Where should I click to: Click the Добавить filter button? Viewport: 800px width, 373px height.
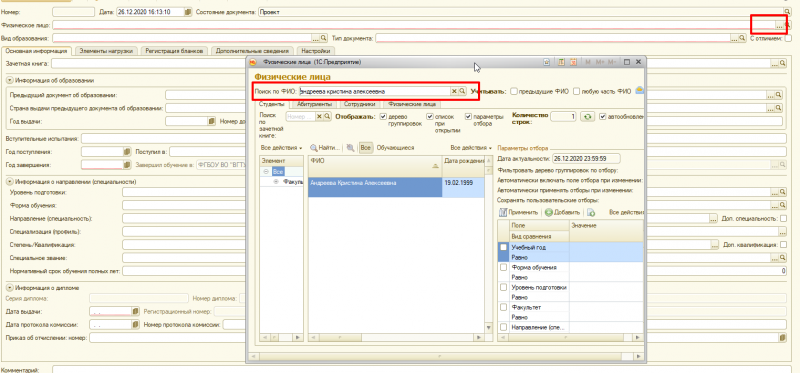[x=562, y=212]
